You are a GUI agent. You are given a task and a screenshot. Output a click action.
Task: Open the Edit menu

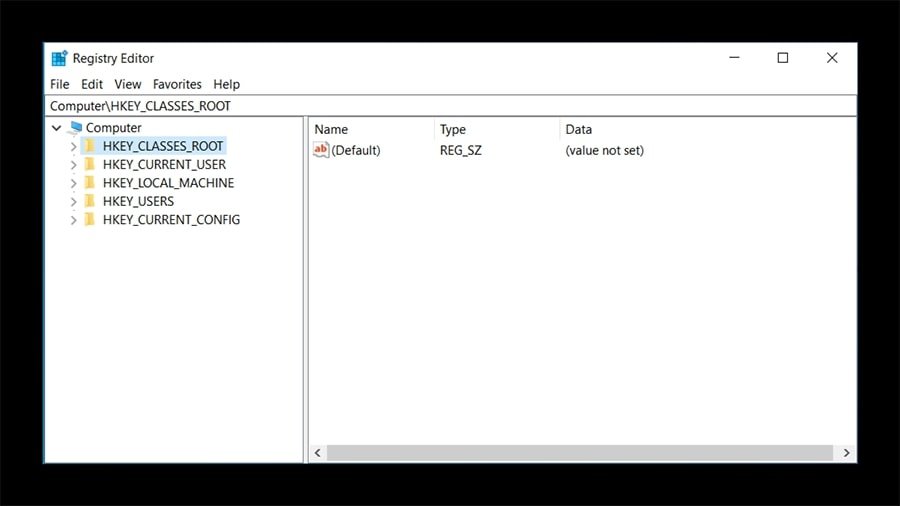(x=92, y=84)
